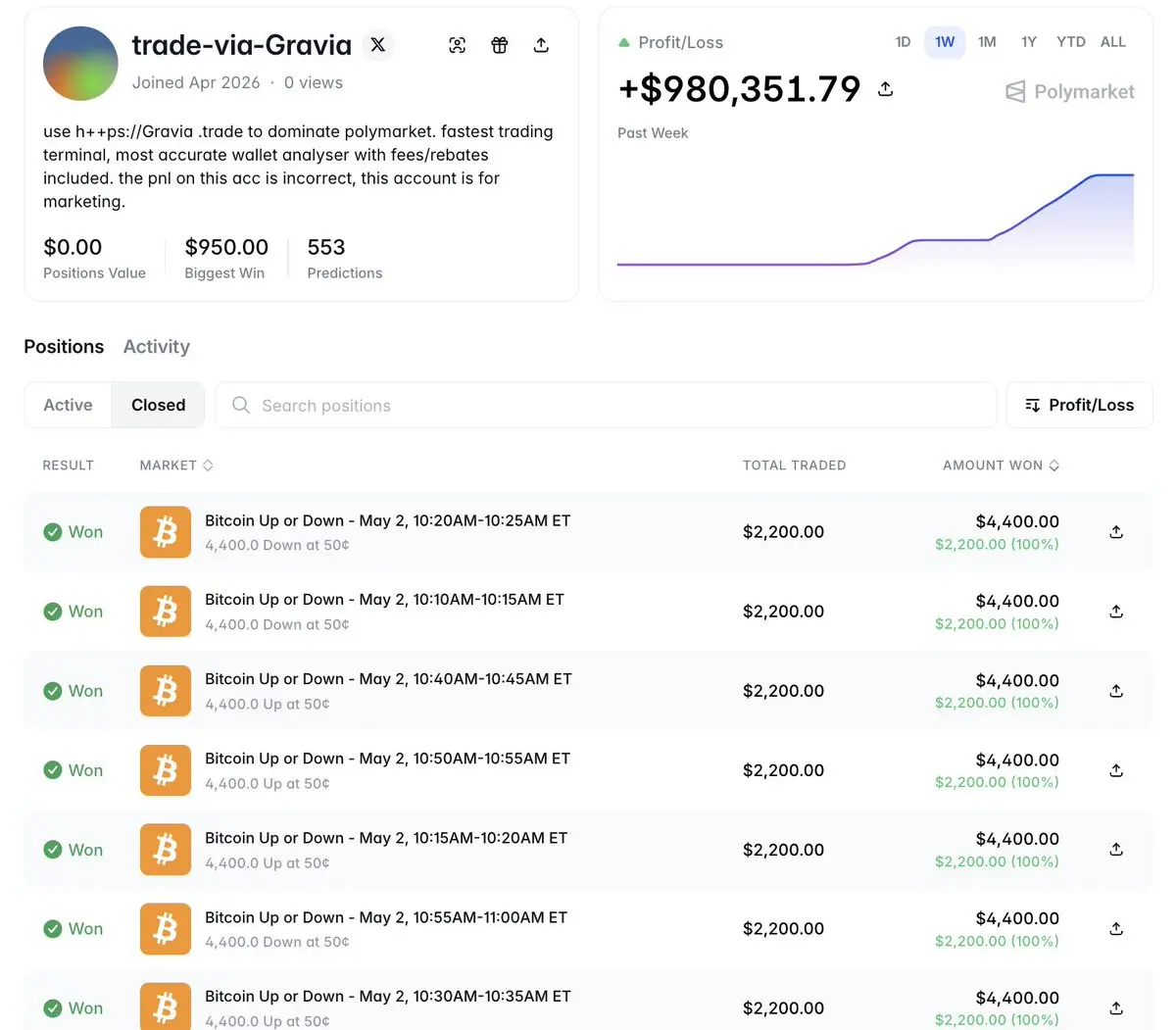Sort by AMOUNT WON column header
1176x1030 pixels.
(x=1001, y=466)
